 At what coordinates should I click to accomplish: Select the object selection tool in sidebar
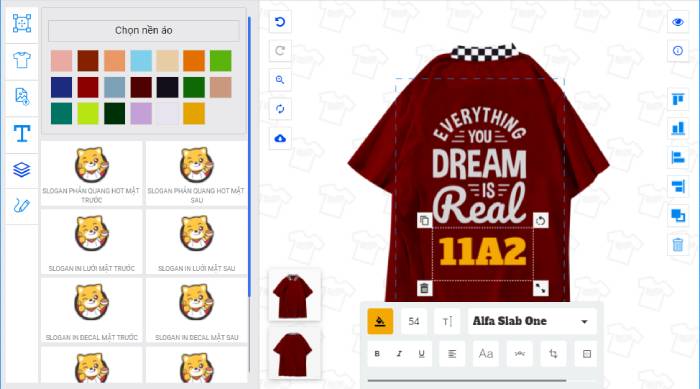[x=22, y=23]
